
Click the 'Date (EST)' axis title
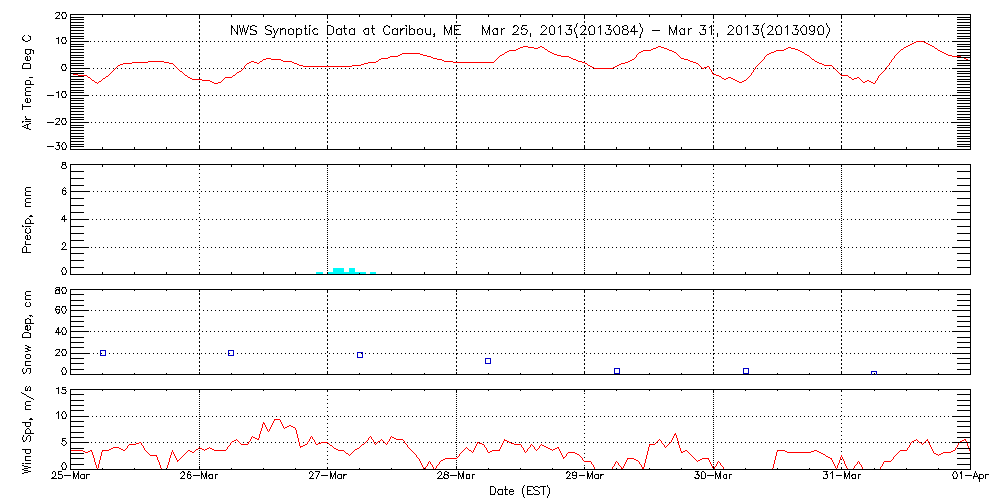[519, 492]
